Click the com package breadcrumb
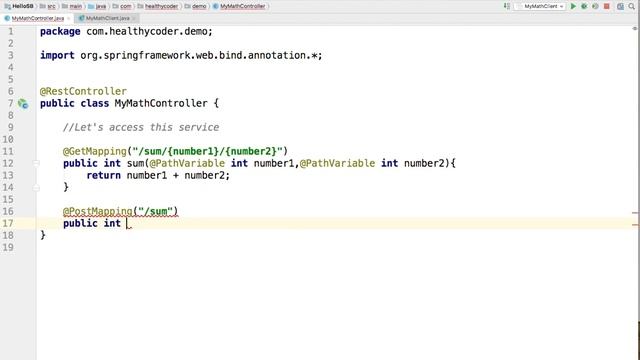 tap(122, 6)
